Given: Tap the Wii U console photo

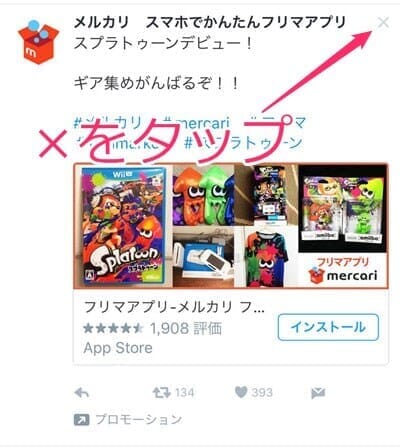Looking at the screenshot, I should point(204,257).
